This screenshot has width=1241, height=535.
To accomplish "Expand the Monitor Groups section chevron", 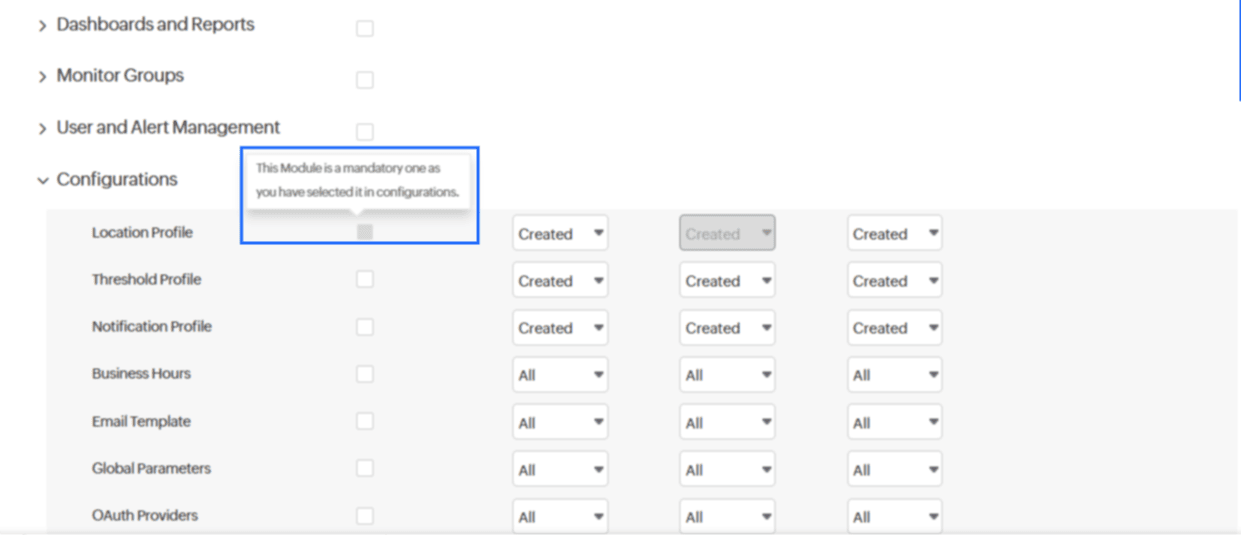I will (x=43, y=77).
